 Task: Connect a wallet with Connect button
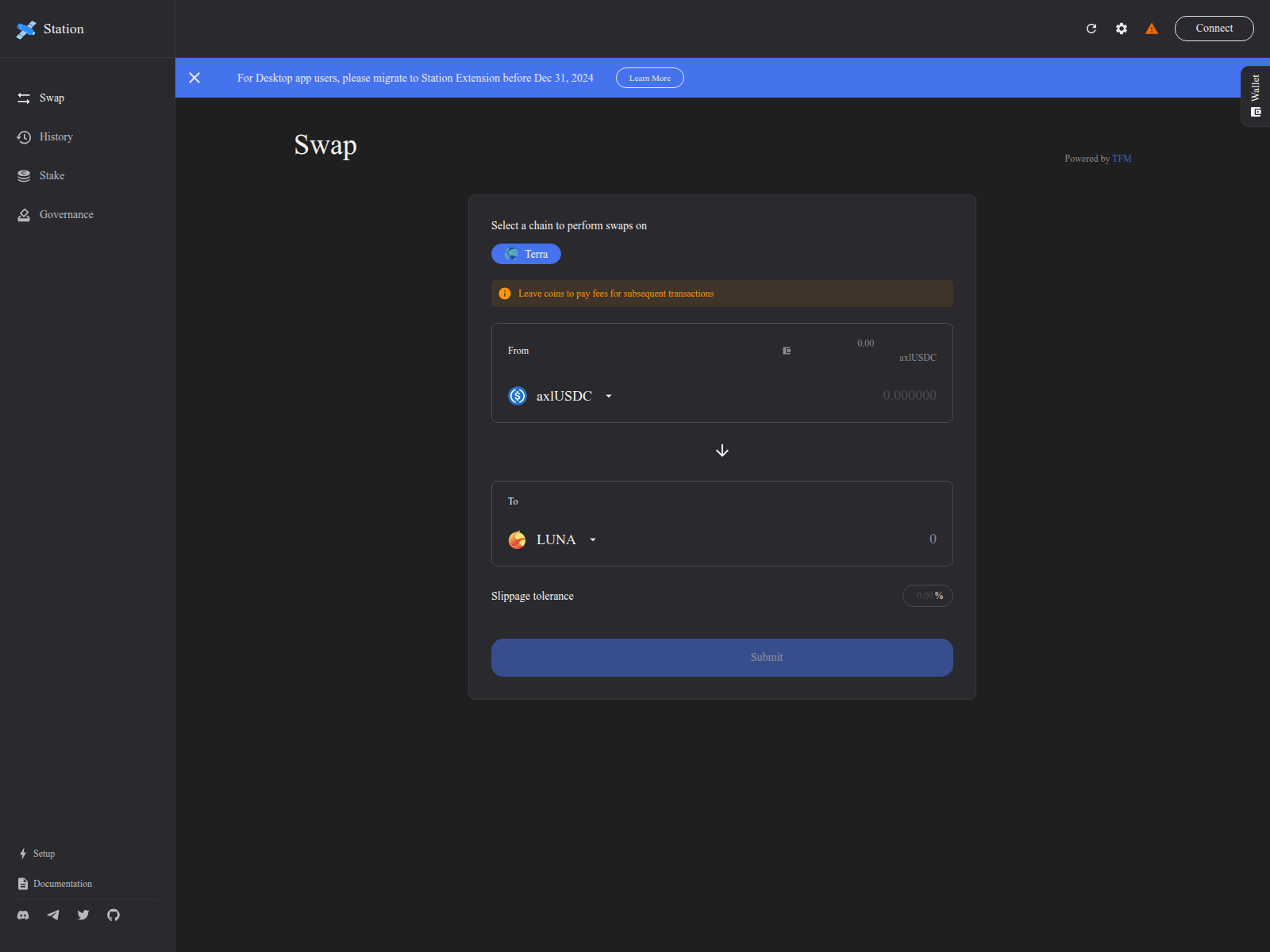[1214, 29]
